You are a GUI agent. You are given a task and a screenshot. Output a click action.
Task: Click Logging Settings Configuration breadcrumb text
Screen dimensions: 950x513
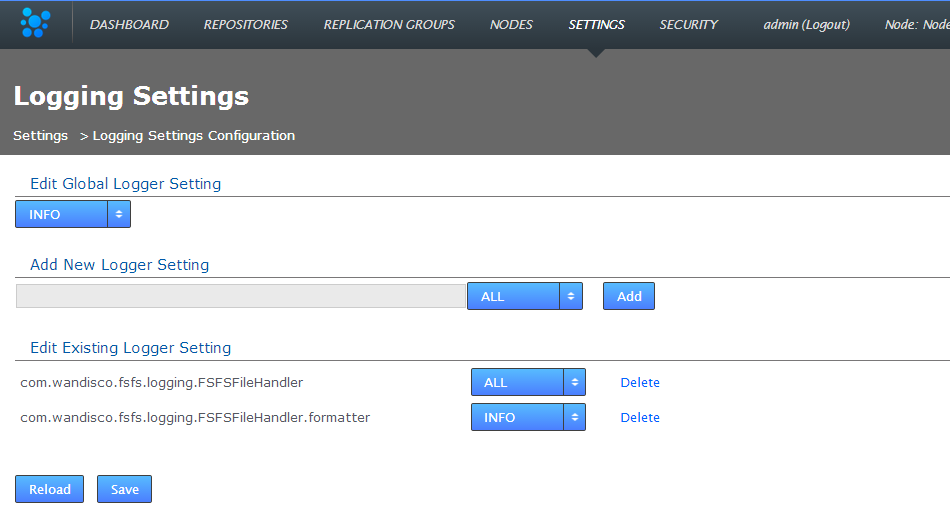194,136
